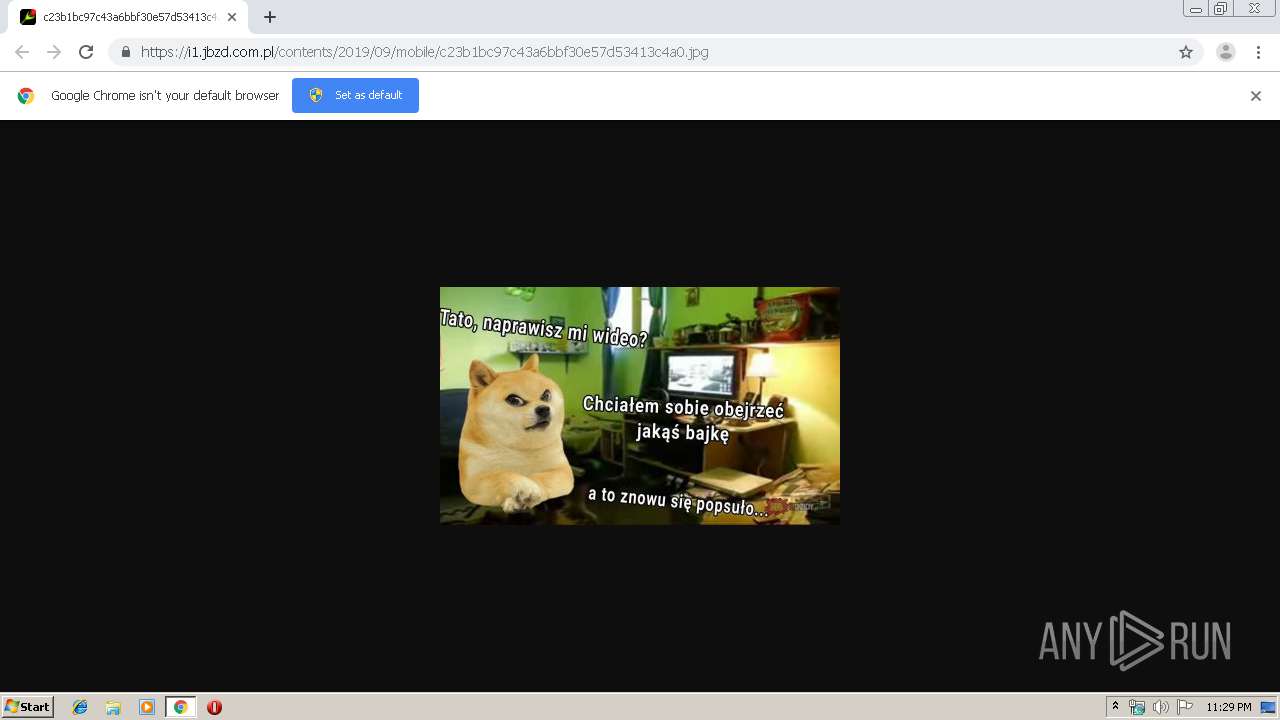
Task: Open the clock showing 11:29 PM
Action: (1228, 707)
